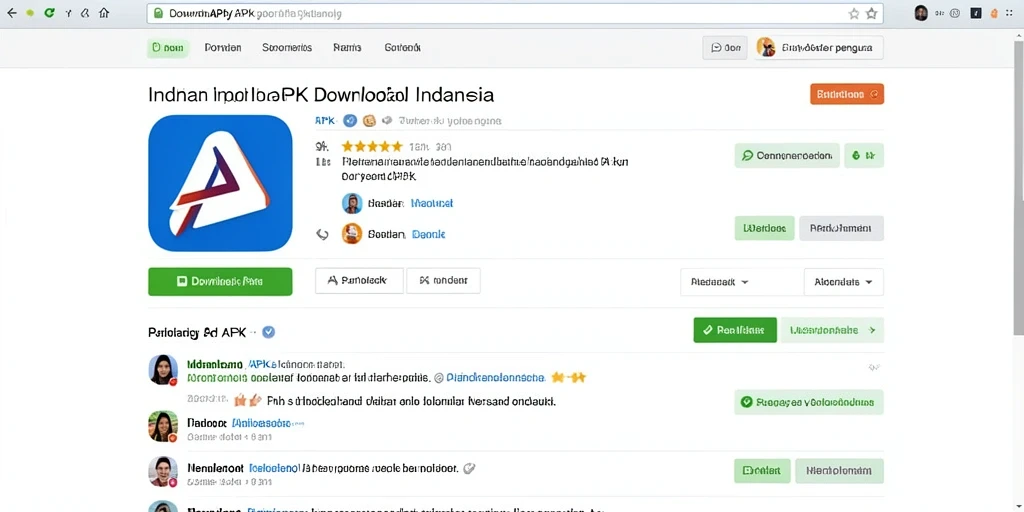The height and width of the screenshot is (512, 1024).
Task: Click the verified badge next to 'Pariolarigy Ad APK'
Action: [268, 332]
